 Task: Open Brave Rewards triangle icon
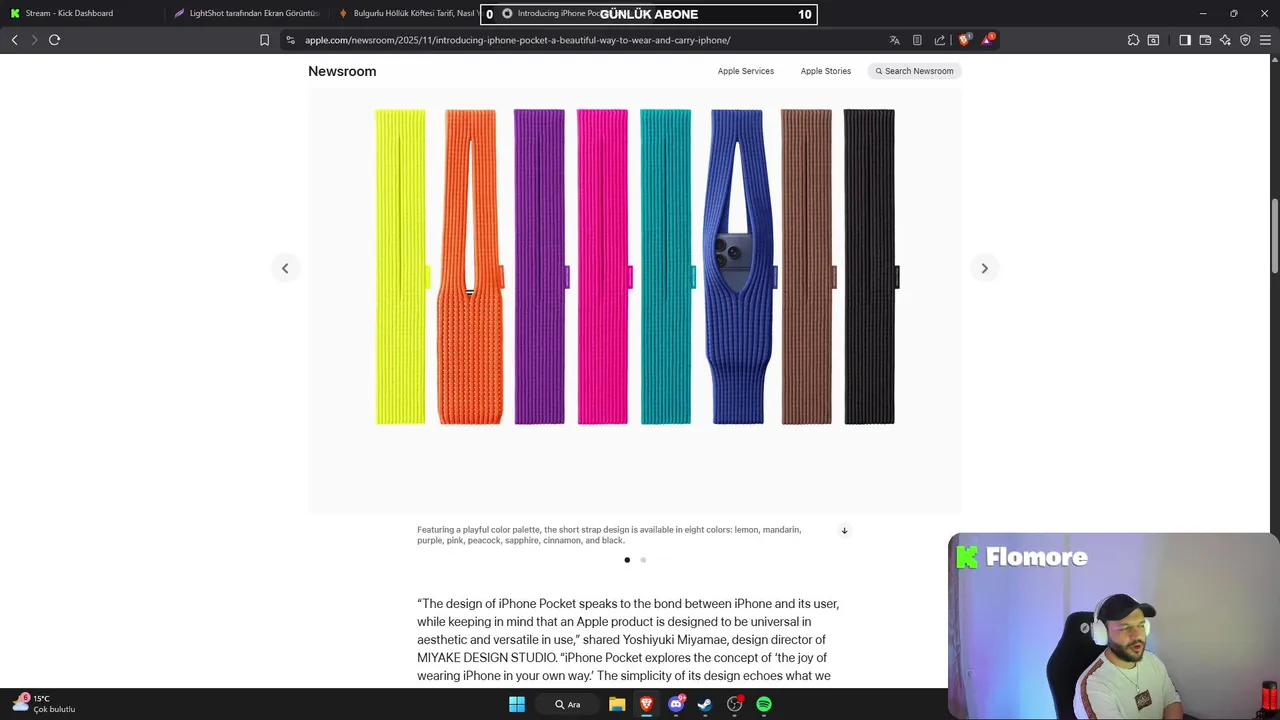[988, 40]
